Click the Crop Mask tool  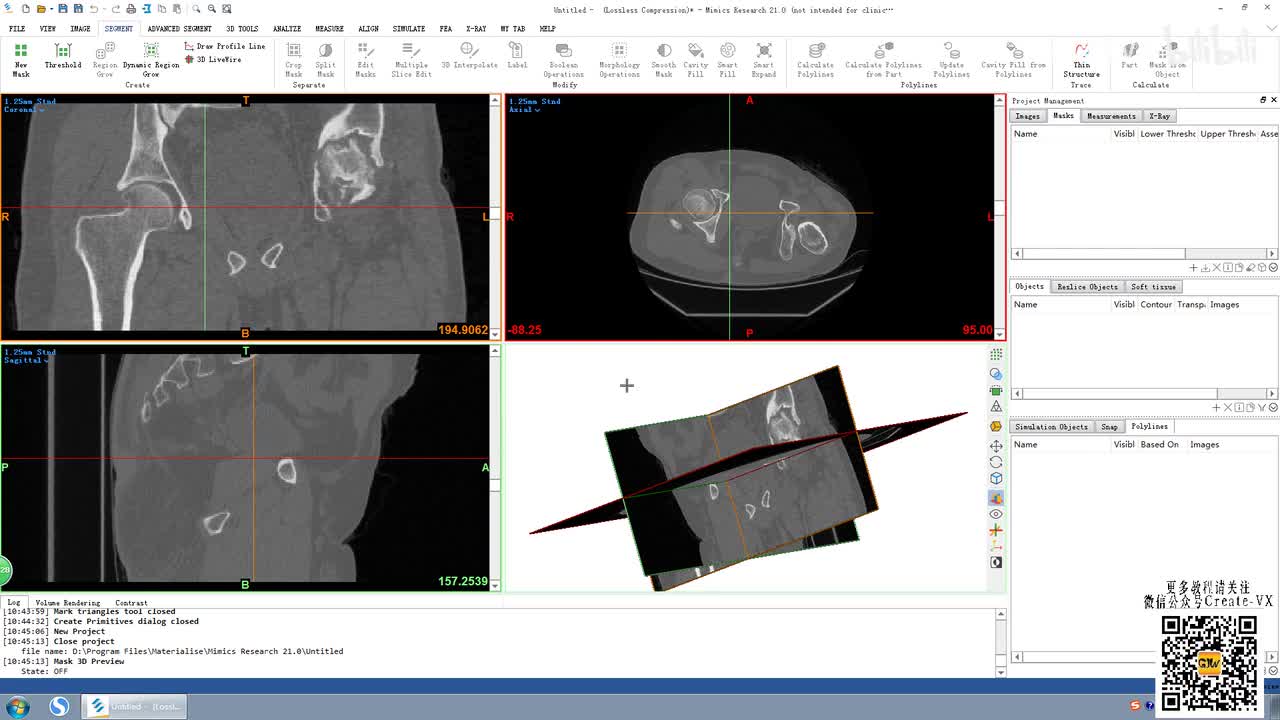point(293,59)
